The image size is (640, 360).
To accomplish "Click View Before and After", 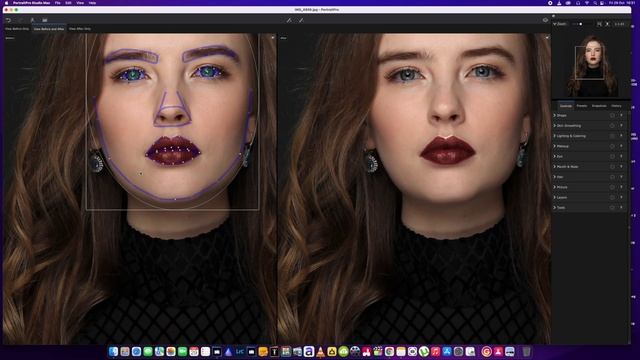I will pos(49,29).
